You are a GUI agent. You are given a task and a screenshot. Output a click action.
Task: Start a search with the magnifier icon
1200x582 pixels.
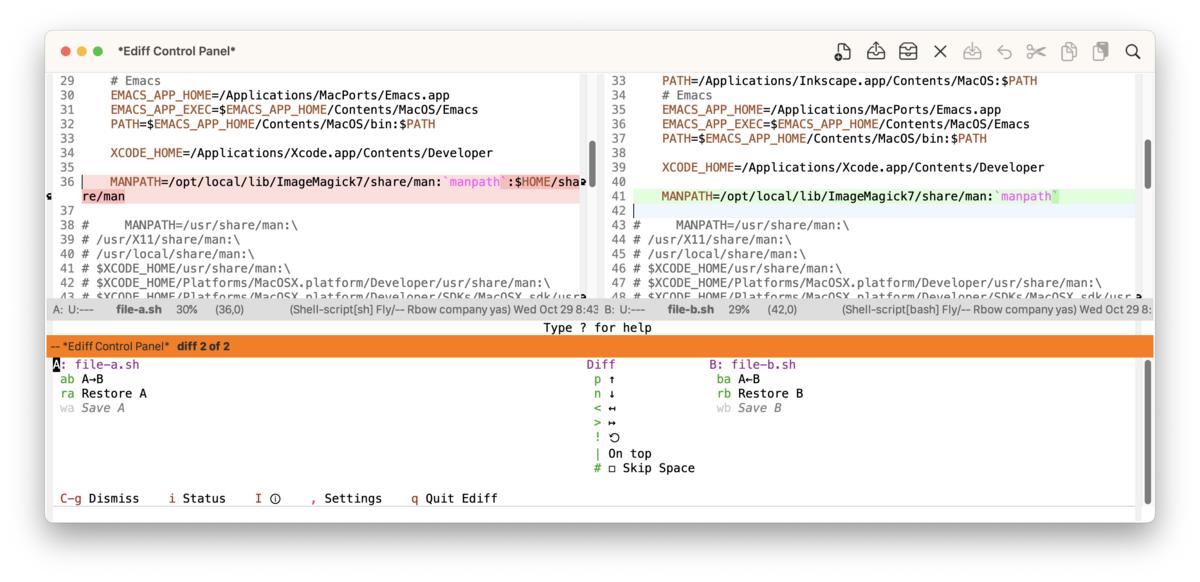1133,51
